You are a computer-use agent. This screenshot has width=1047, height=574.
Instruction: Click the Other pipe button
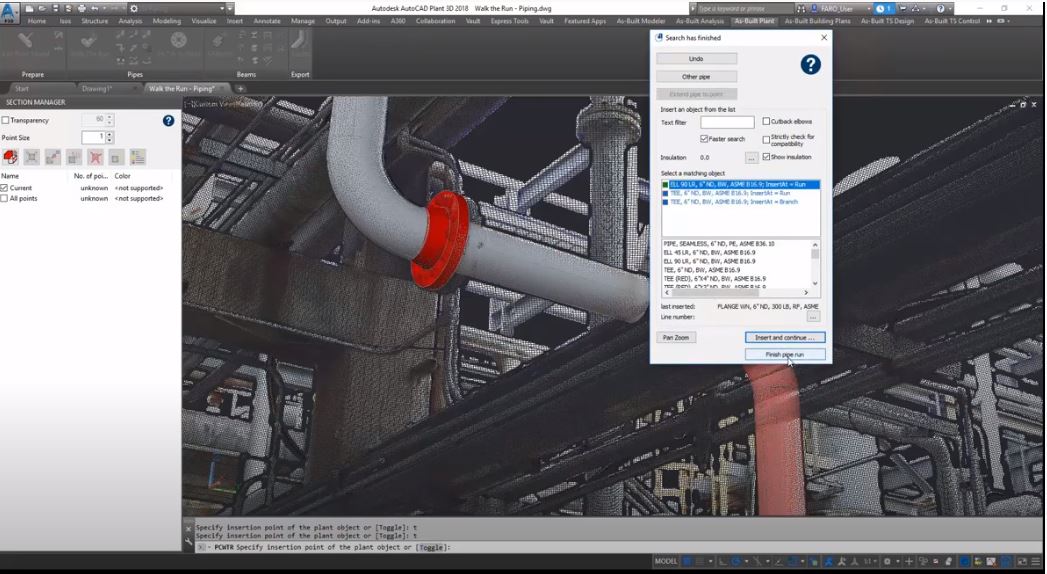pyautogui.click(x=696, y=77)
